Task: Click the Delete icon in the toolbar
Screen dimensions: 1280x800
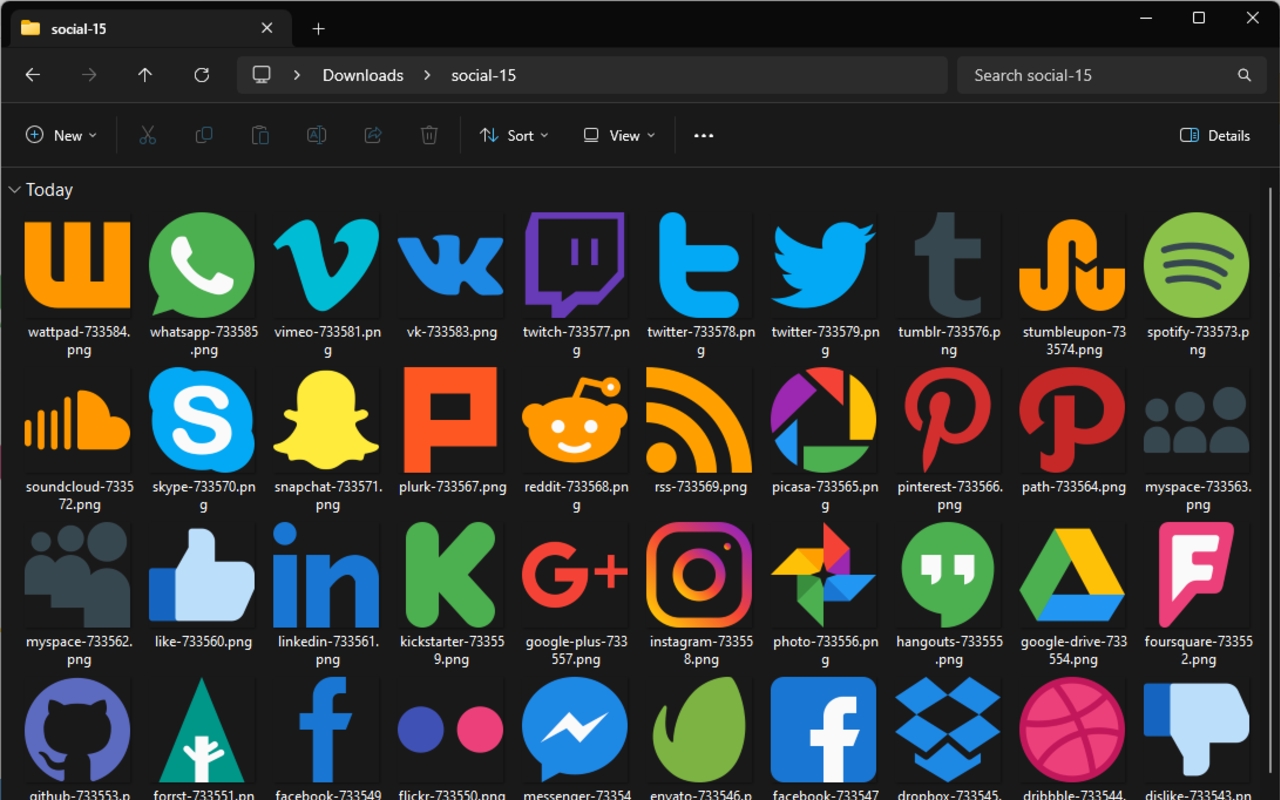Action: click(x=428, y=134)
